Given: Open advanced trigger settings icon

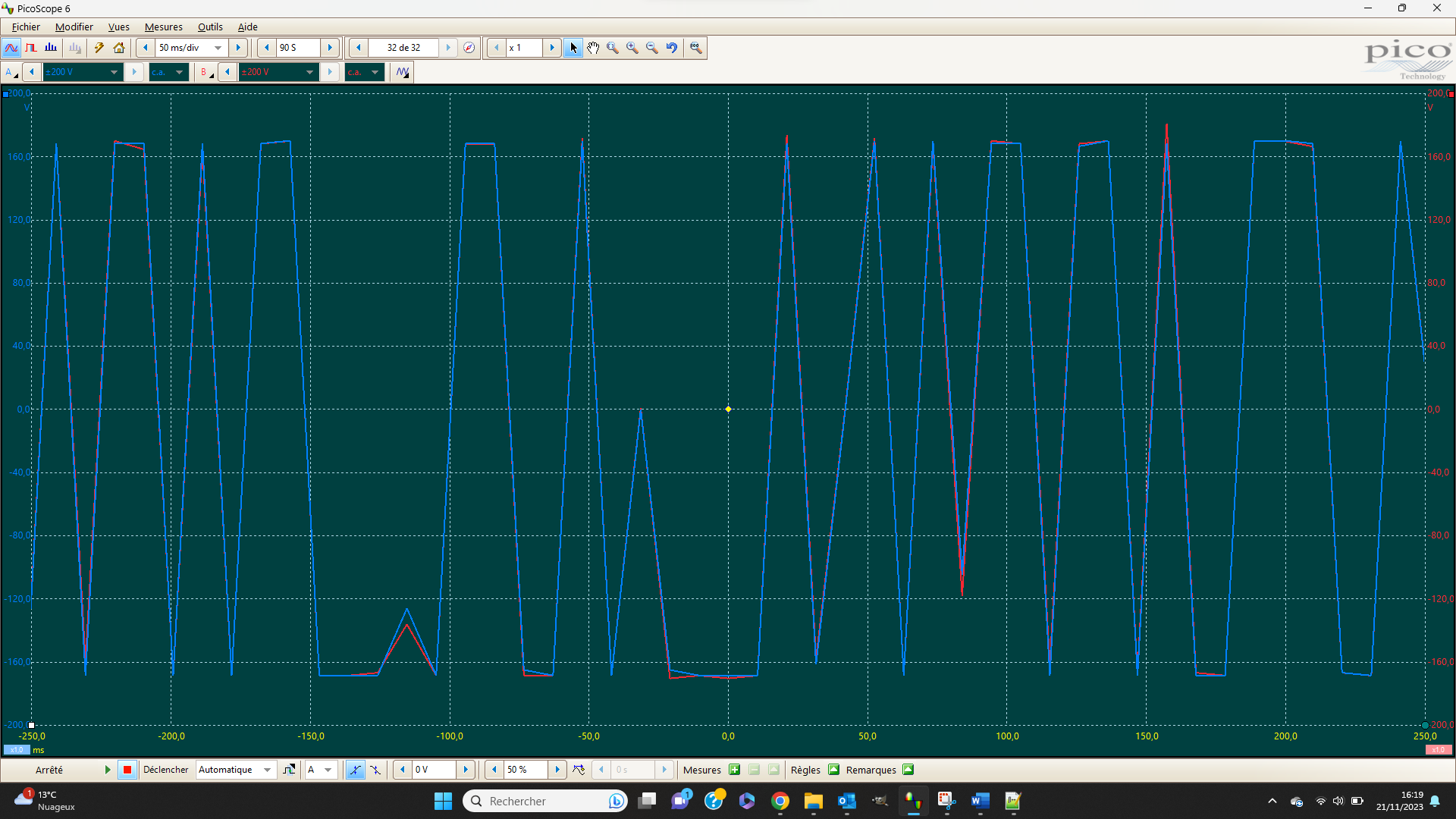Looking at the screenshot, I should pyautogui.click(x=289, y=770).
